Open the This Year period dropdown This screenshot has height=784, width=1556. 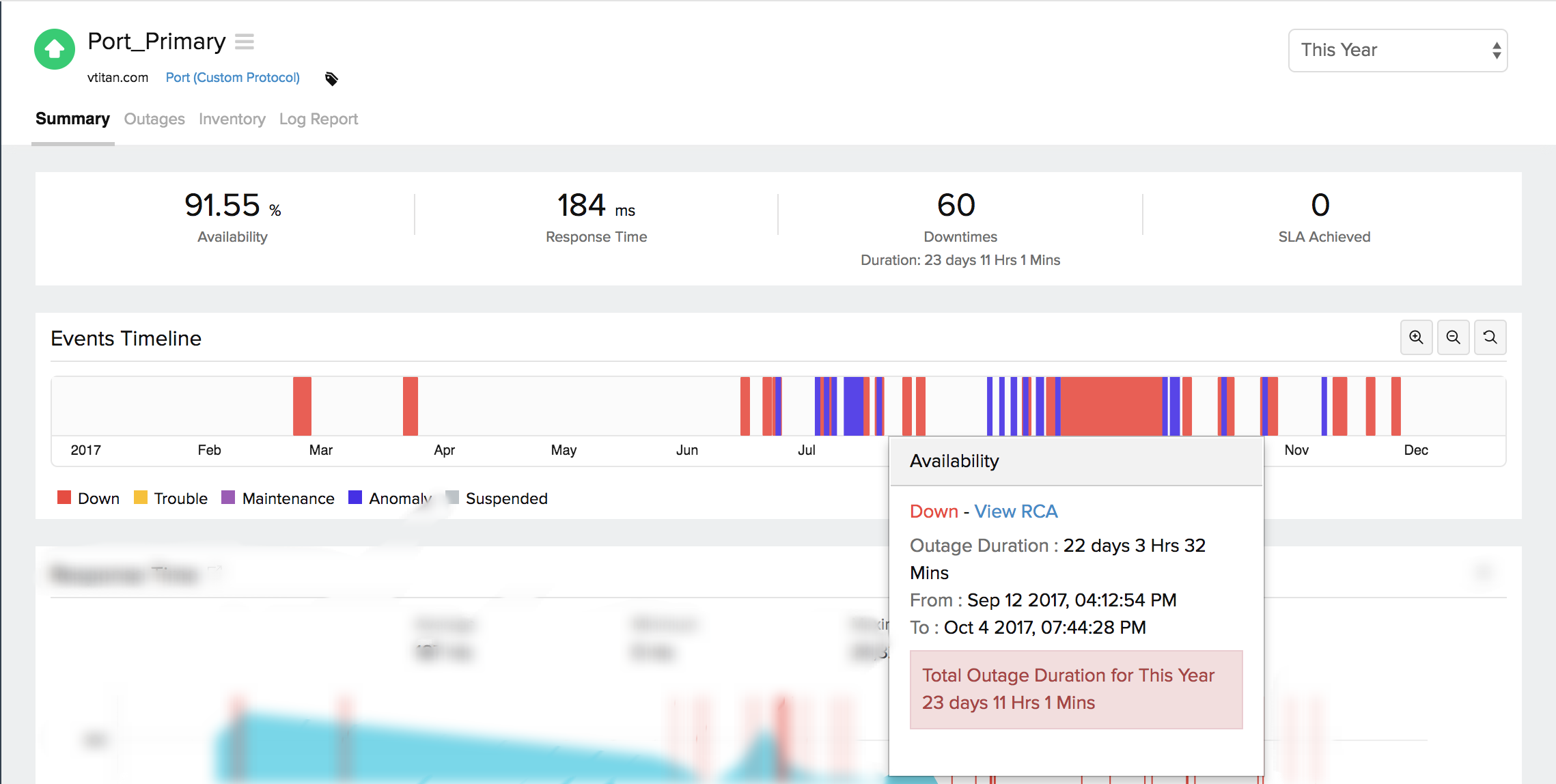pos(1397,50)
